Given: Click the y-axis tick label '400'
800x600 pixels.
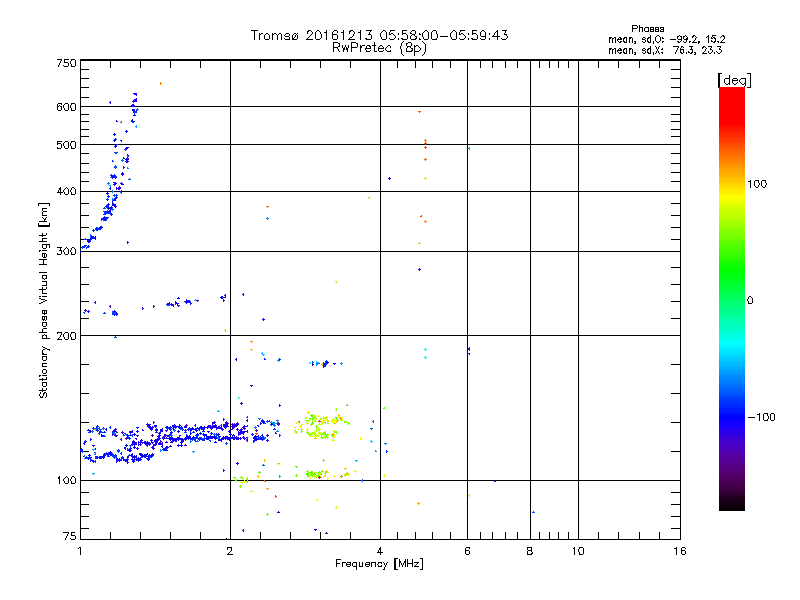Looking at the screenshot, I should (66, 192).
